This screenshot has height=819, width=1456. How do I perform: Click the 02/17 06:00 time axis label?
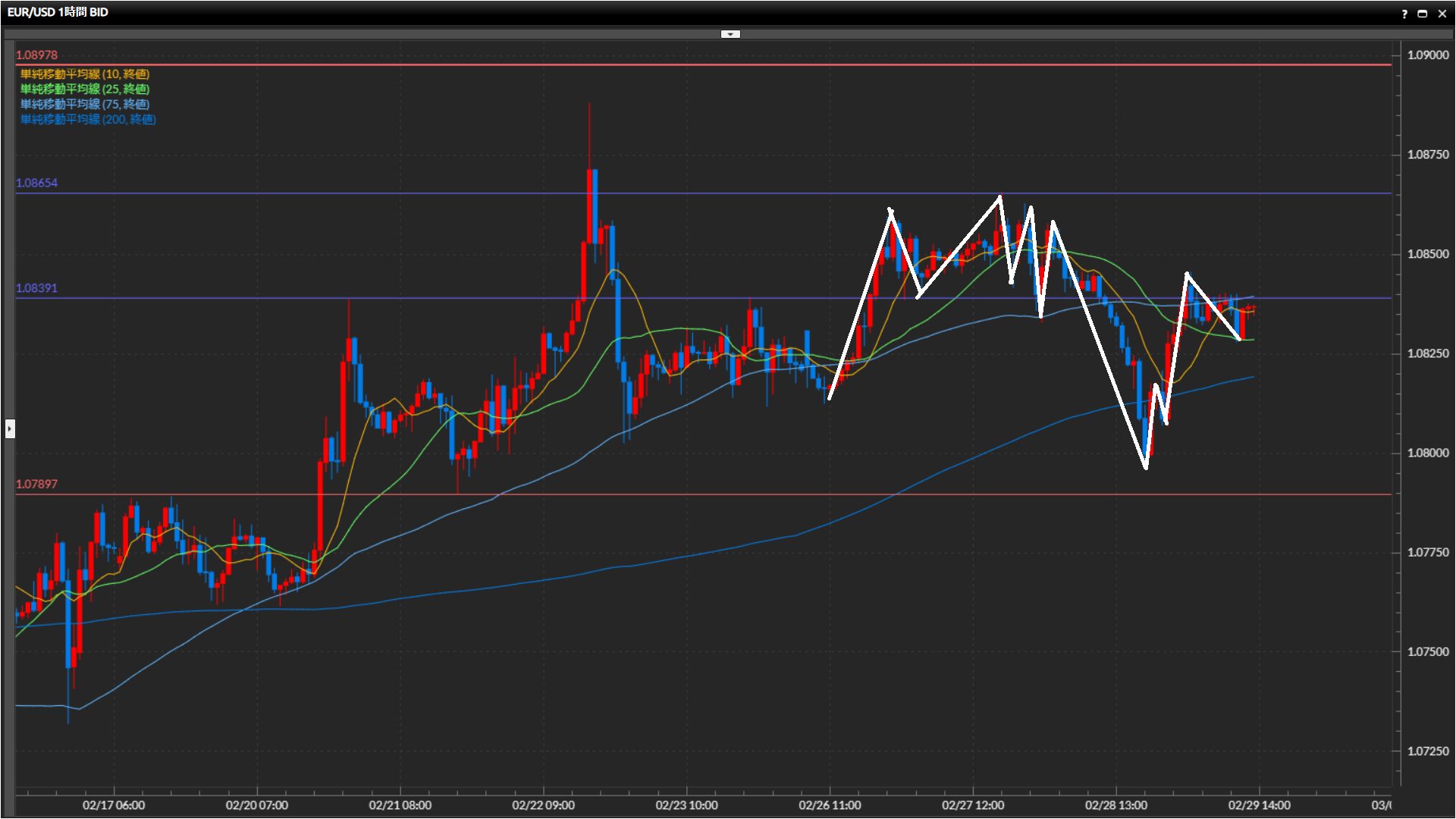tap(114, 805)
